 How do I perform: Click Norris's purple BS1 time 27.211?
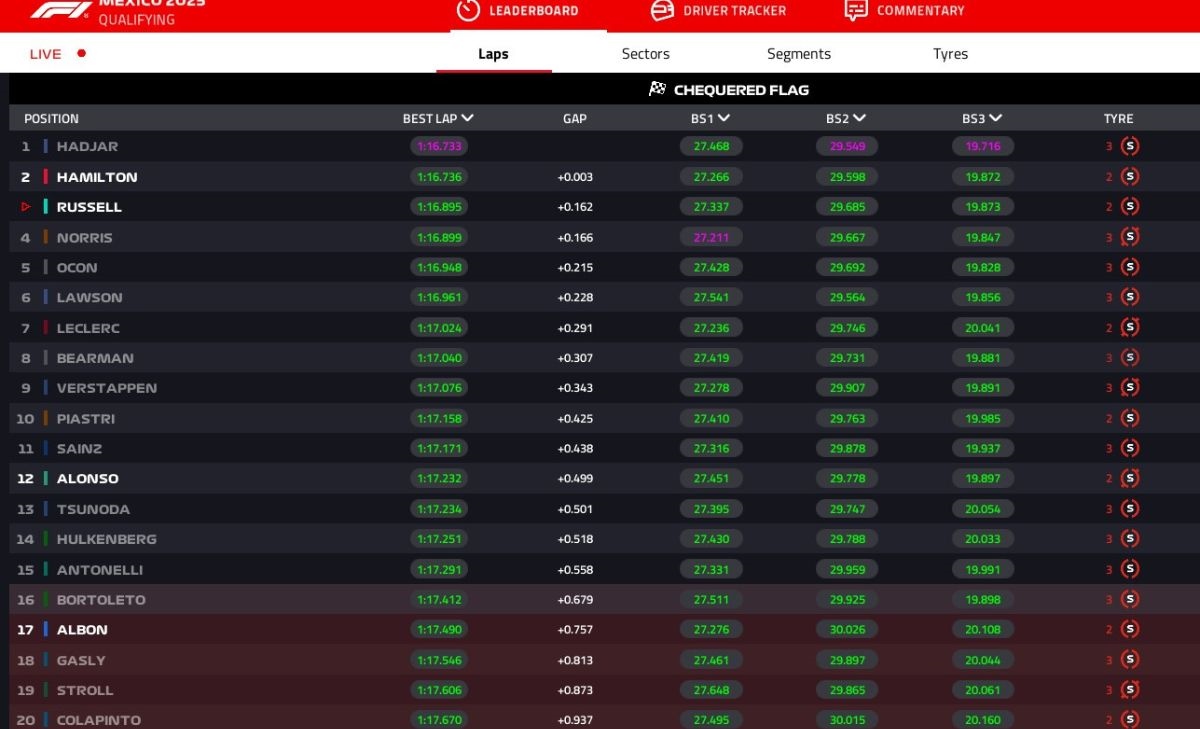point(711,238)
